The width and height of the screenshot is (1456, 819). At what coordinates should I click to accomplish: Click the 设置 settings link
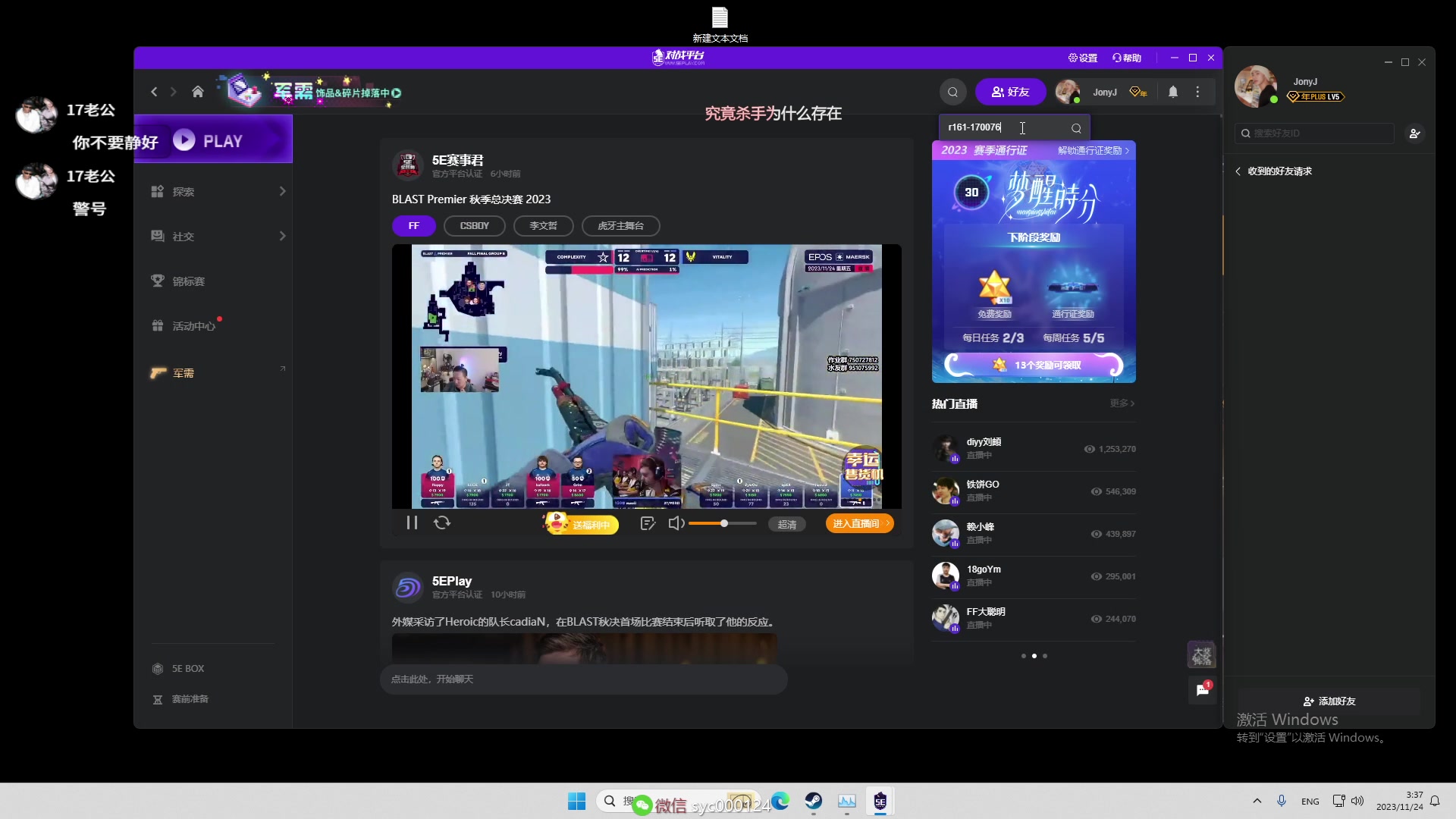[1083, 58]
